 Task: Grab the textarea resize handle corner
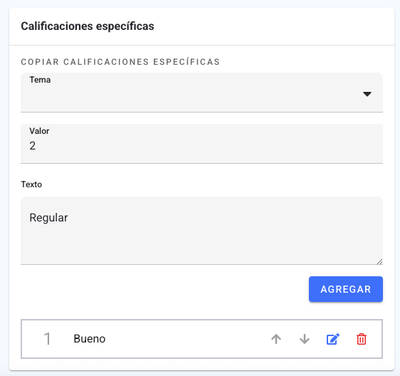tap(379, 261)
